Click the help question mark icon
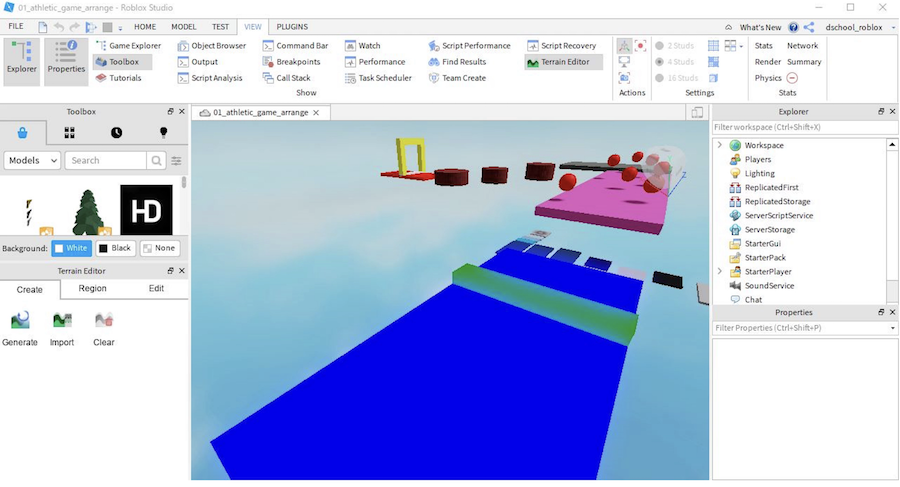The image size is (900, 487). click(793, 27)
